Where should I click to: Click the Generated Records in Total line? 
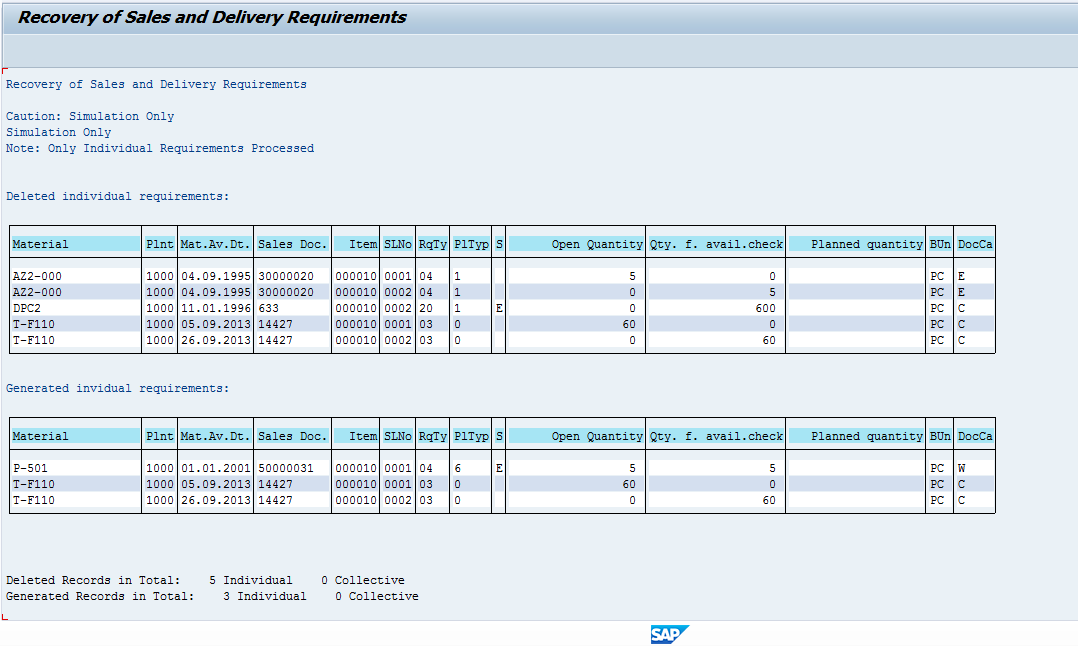(212, 596)
